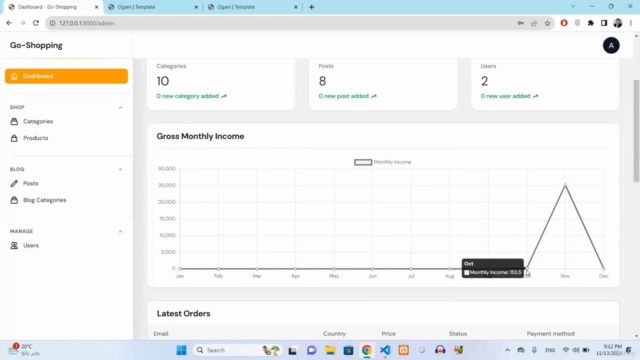
Task: Close the second Ogani | Template tab
Action: (x=296, y=7)
